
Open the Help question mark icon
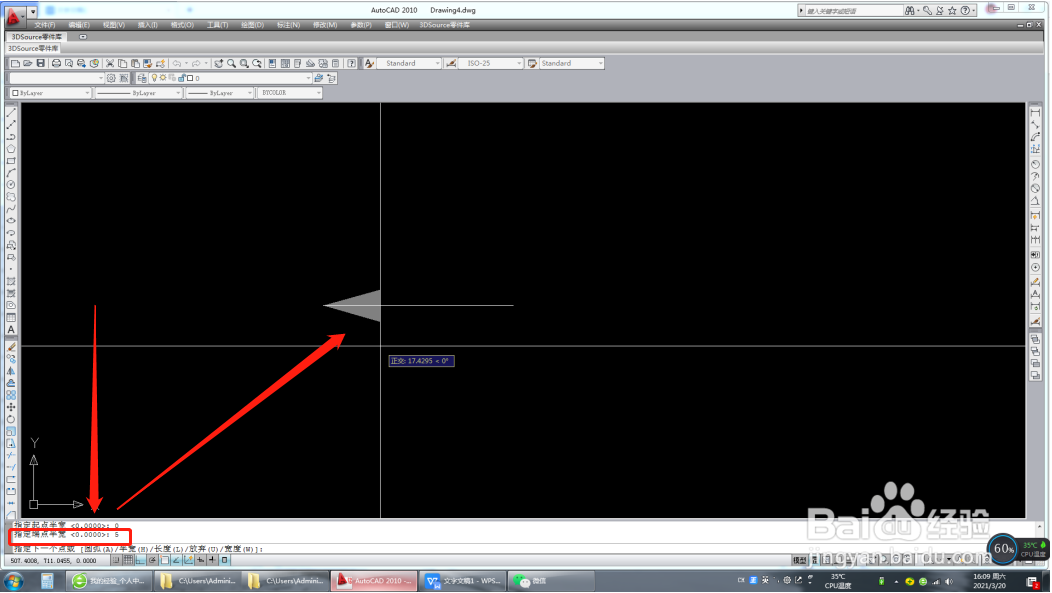click(352, 63)
